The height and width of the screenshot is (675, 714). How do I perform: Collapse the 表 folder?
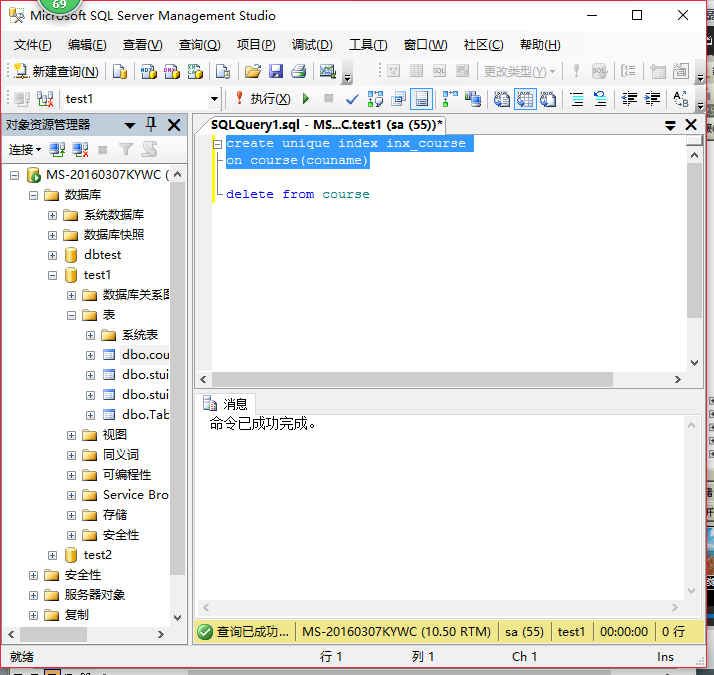(71, 315)
